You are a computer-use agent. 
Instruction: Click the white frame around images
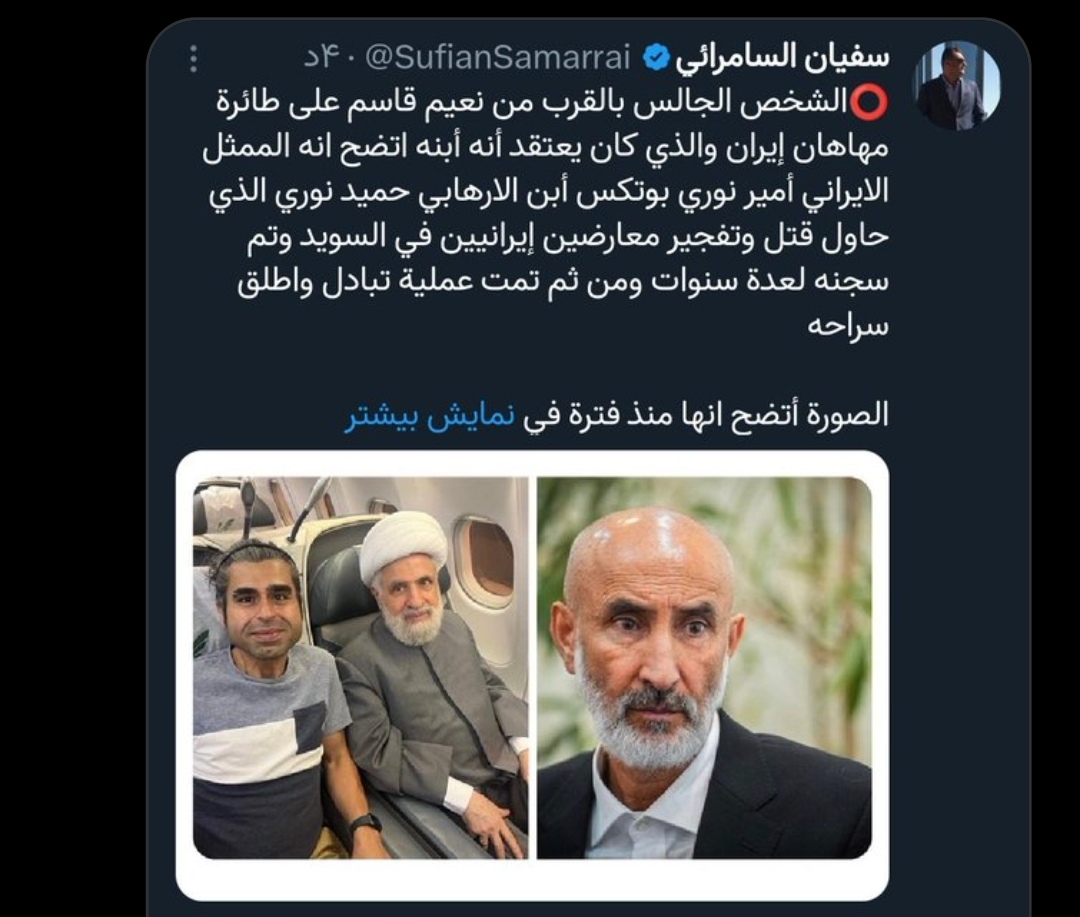(532, 880)
